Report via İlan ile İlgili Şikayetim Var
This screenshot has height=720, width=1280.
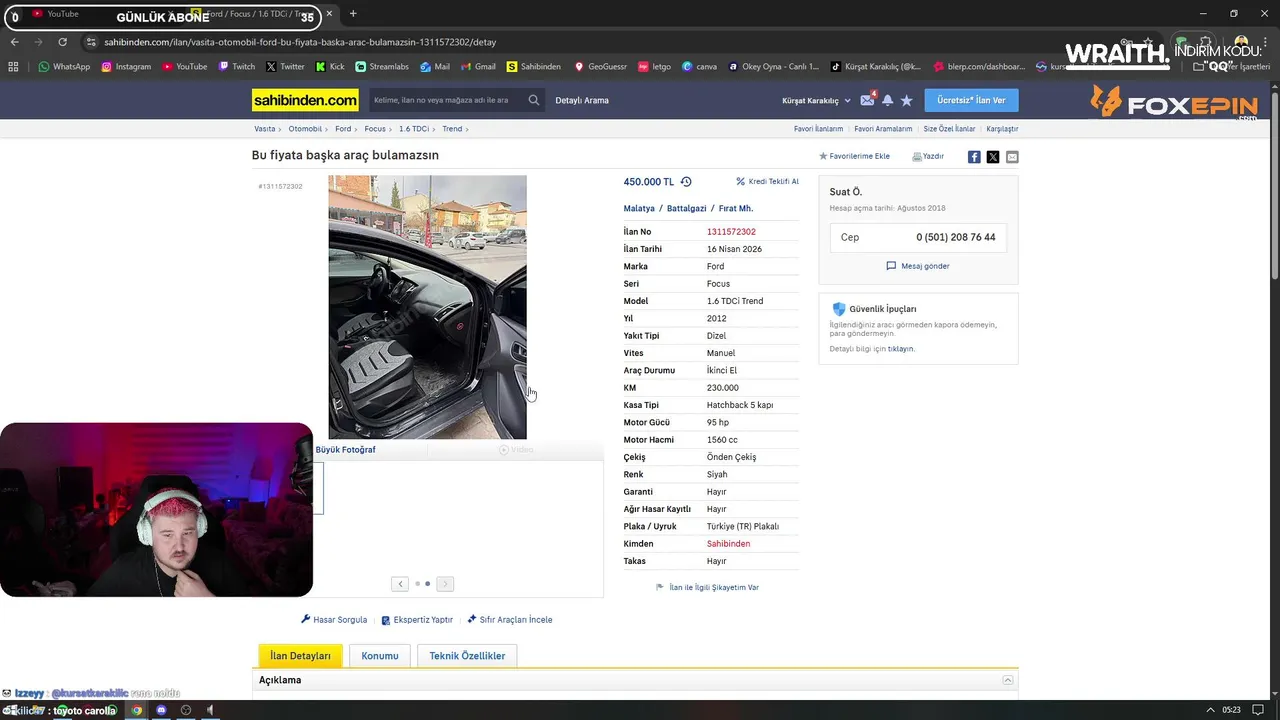[x=707, y=588]
